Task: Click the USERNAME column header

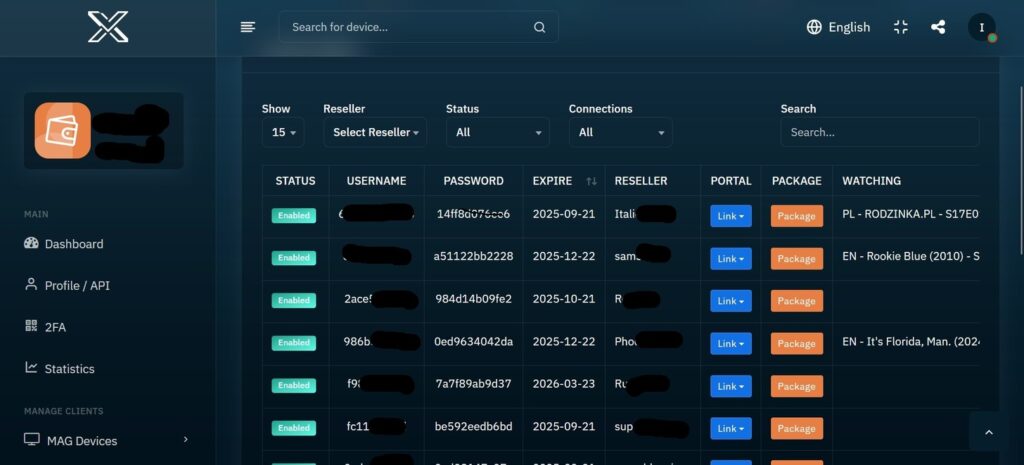Action: click(x=376, y=181)
